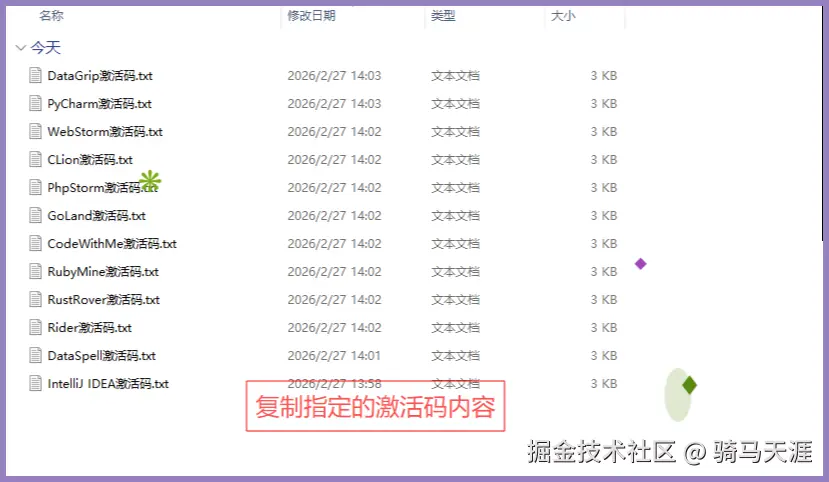Click 3 KB size in WebStorm row
The width and height of the screenshot is (829, 482).
pyautogui.click(x=604, y=132)
